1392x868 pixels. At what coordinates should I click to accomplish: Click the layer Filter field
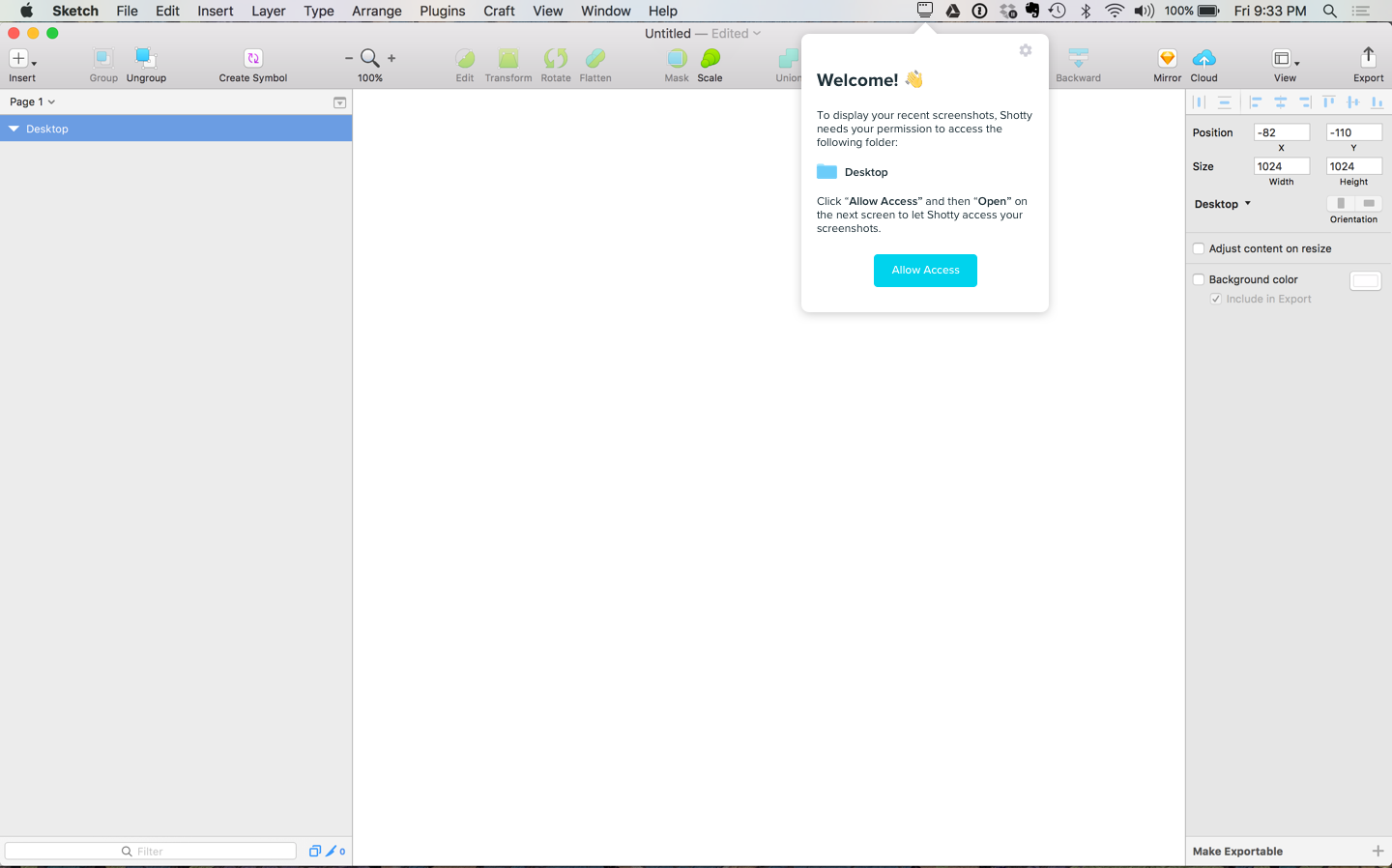click(151, 852)
